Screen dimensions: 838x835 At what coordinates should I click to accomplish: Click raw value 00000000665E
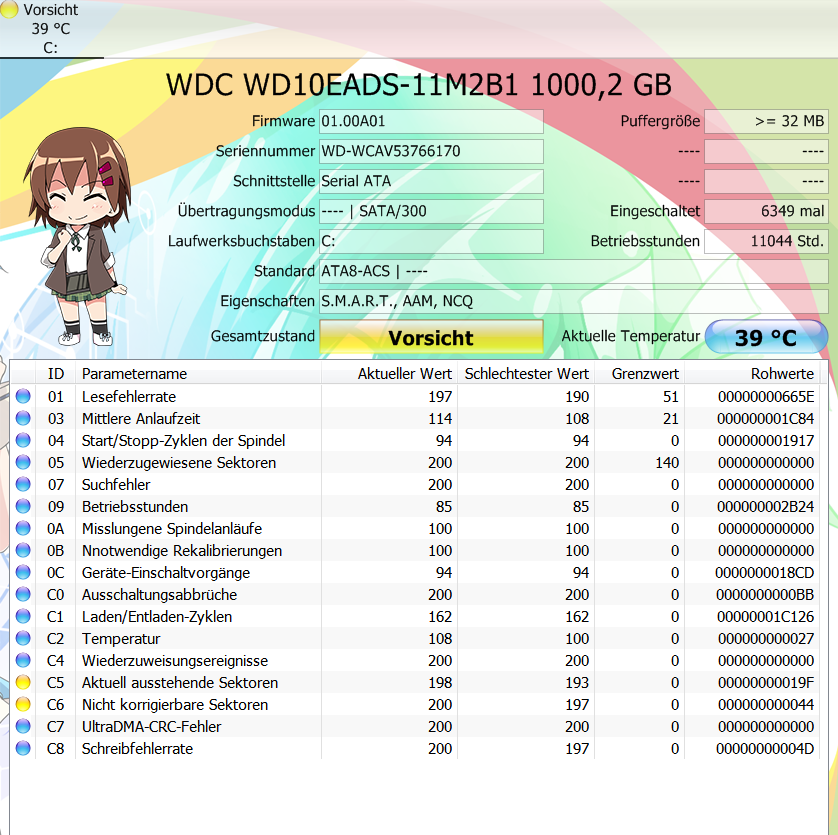click(x=766, y=397)
